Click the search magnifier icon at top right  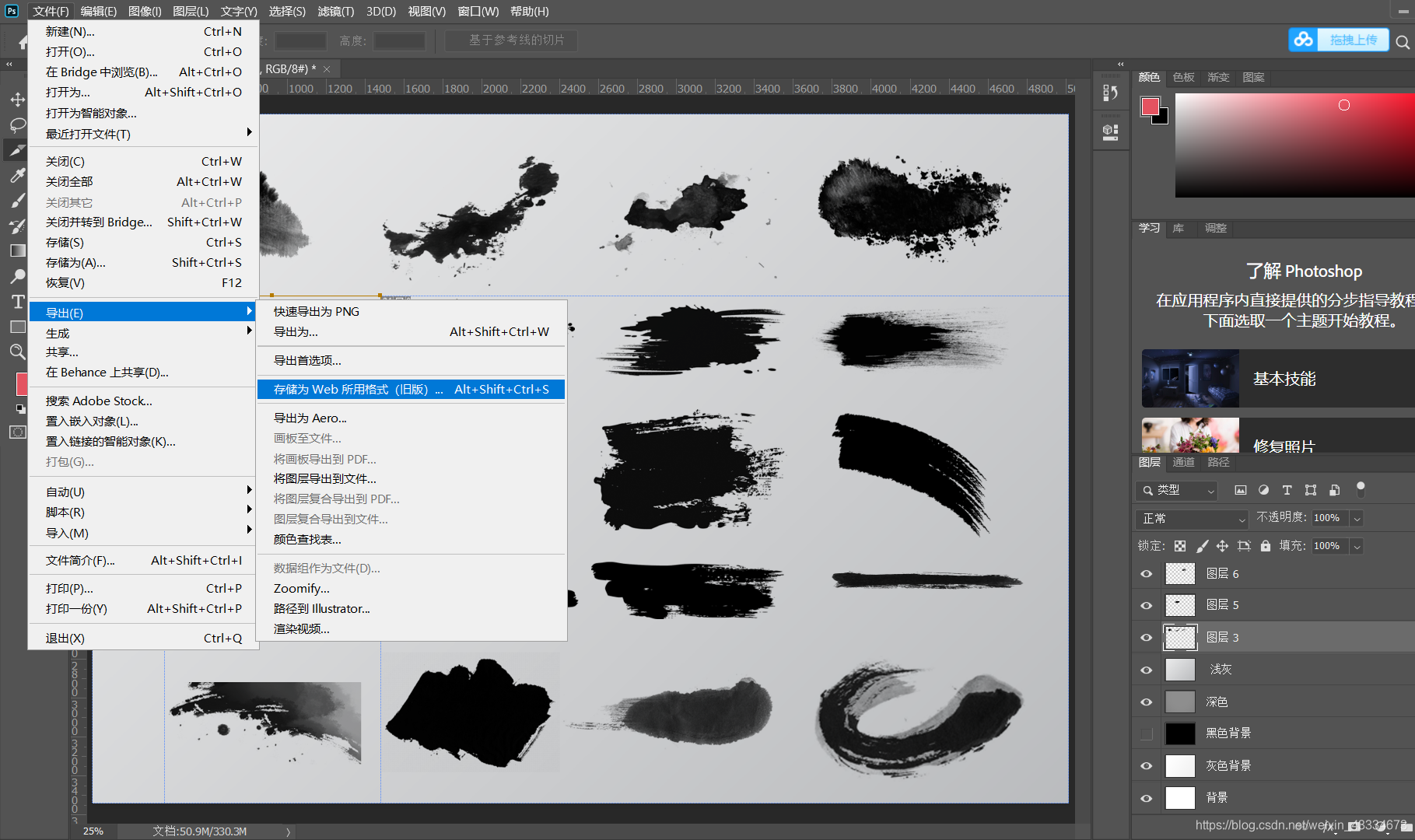1403,41
